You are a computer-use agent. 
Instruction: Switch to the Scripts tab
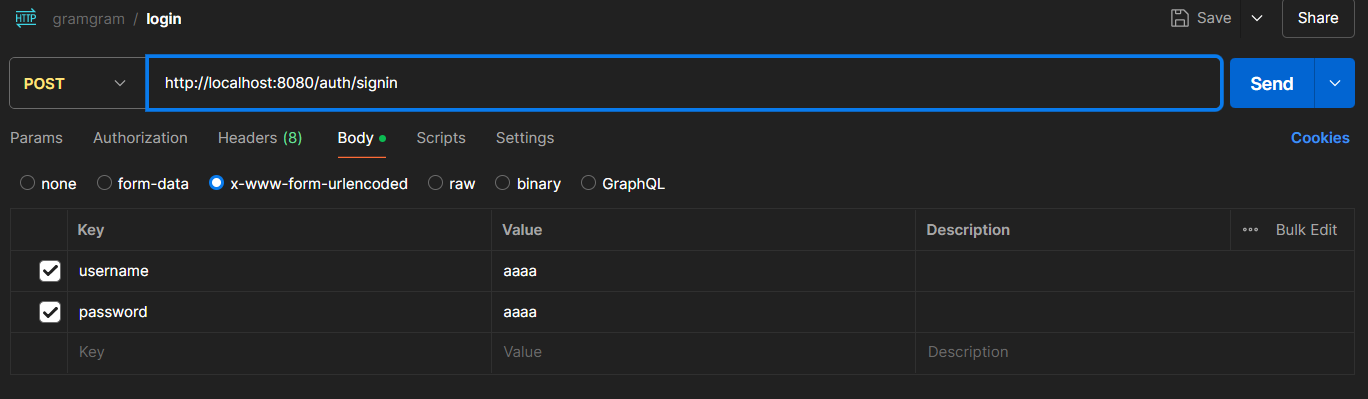click(x=441, y=138)
